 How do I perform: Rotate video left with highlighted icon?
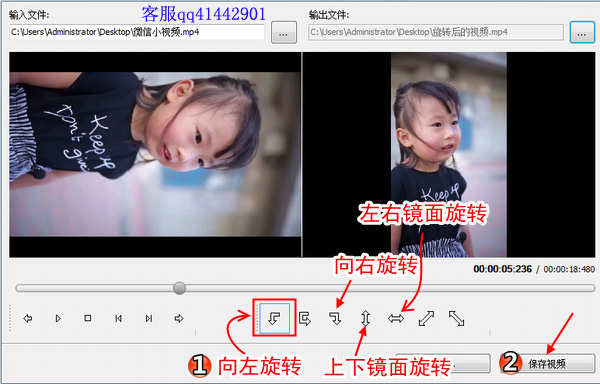[x=274, y=318]
